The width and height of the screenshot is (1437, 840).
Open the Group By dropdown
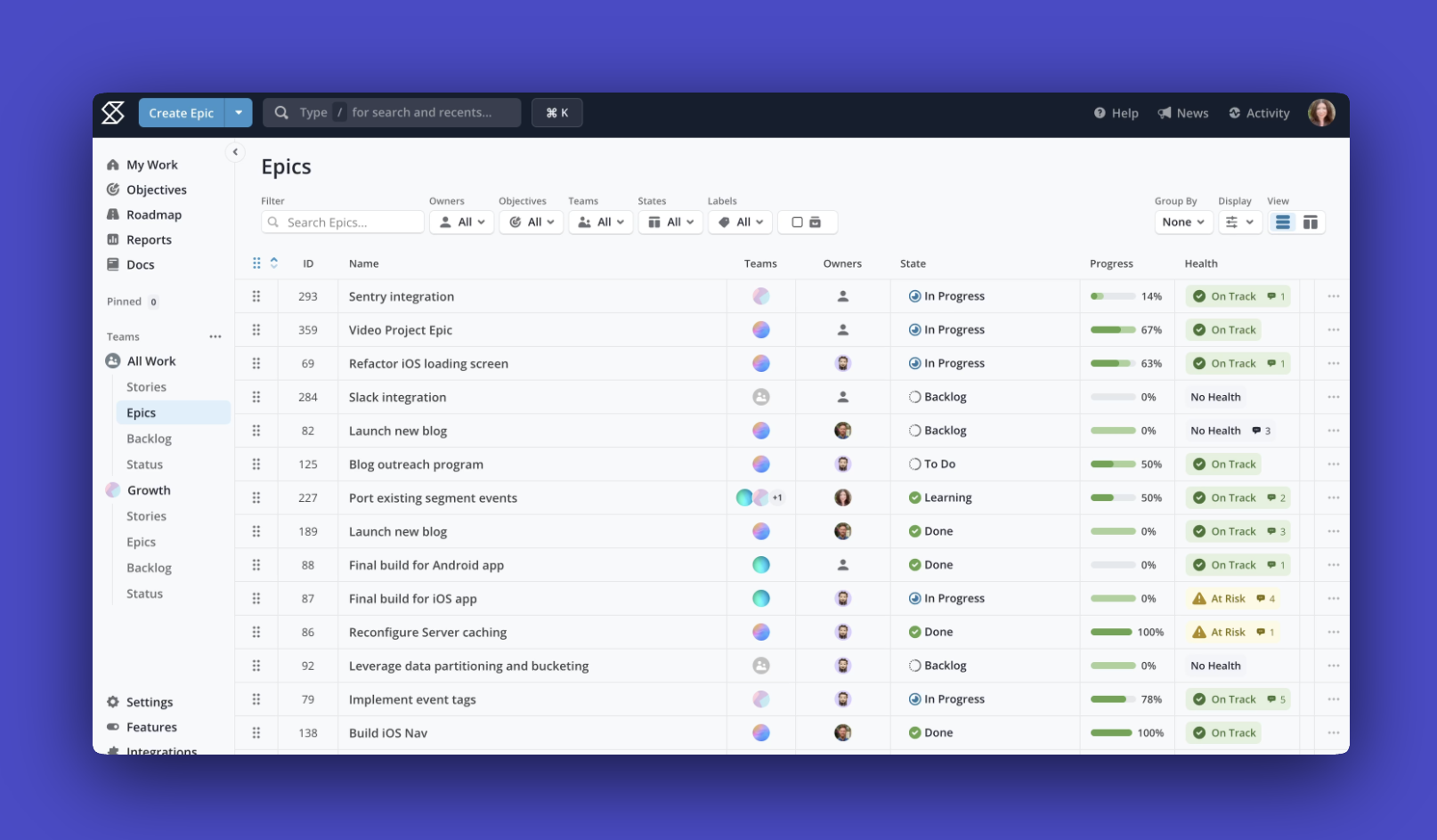(1183, 222)
